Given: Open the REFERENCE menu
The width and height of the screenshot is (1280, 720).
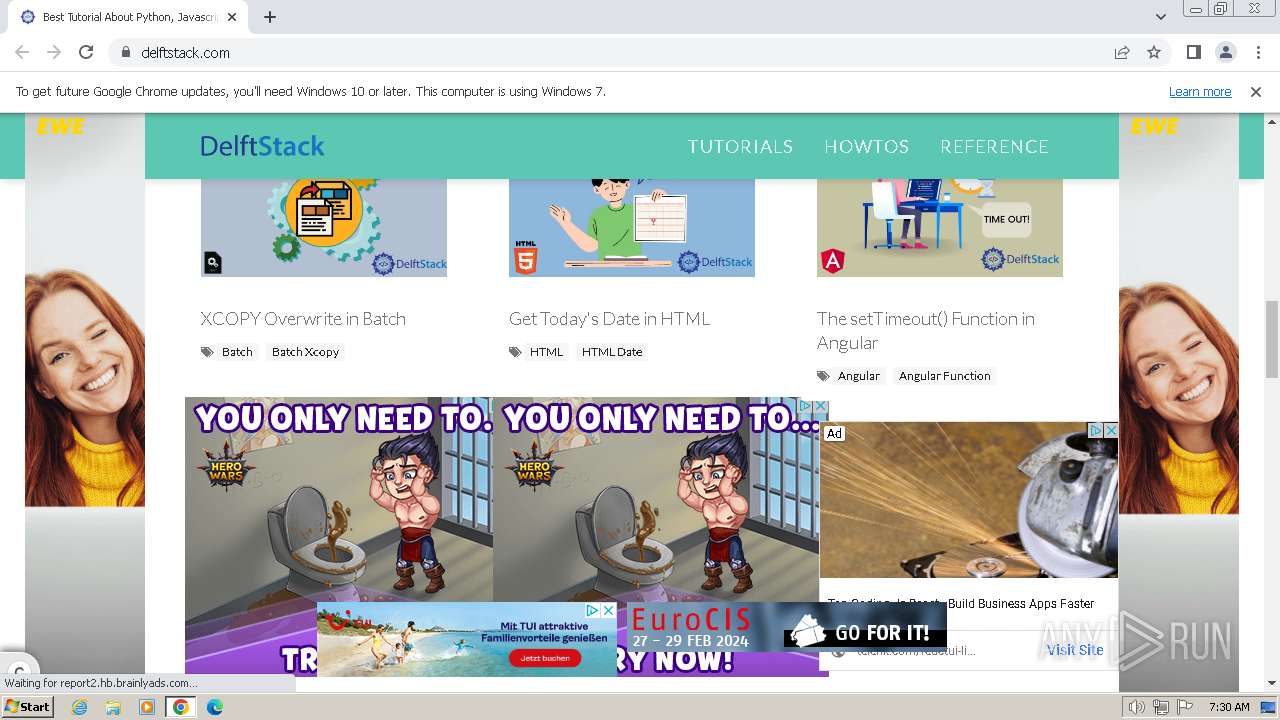Looking at the screenshot, I should [994, 146].
